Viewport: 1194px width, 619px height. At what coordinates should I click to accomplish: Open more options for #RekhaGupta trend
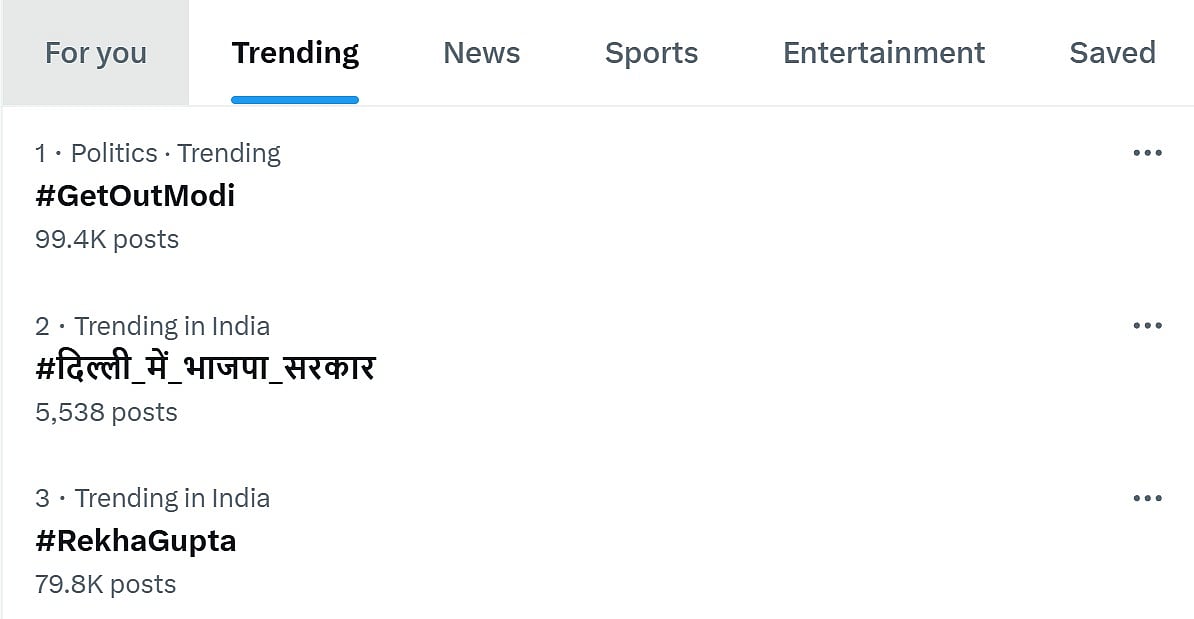(1147, 498)
